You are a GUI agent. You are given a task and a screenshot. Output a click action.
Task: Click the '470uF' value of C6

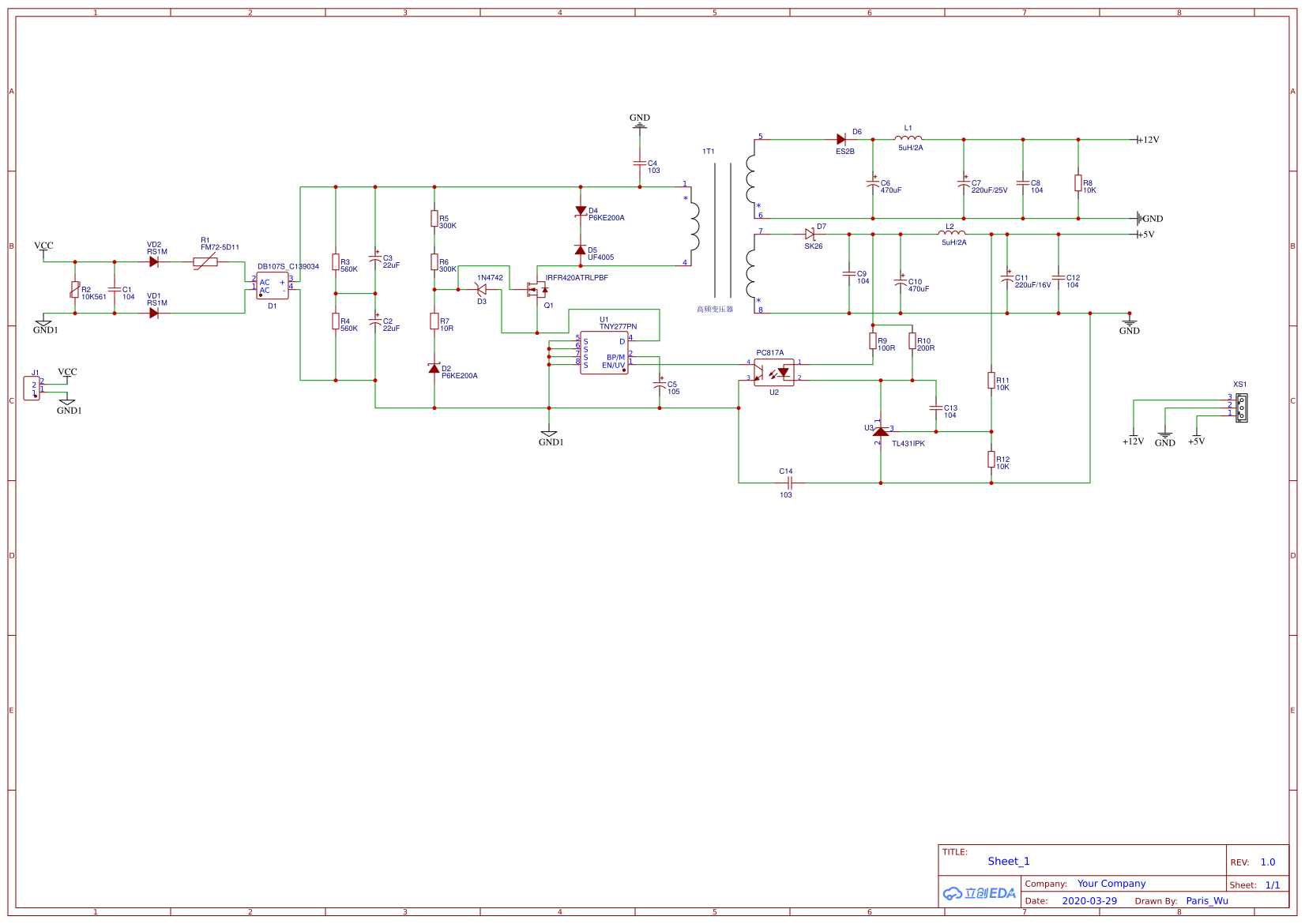point(891,190)
